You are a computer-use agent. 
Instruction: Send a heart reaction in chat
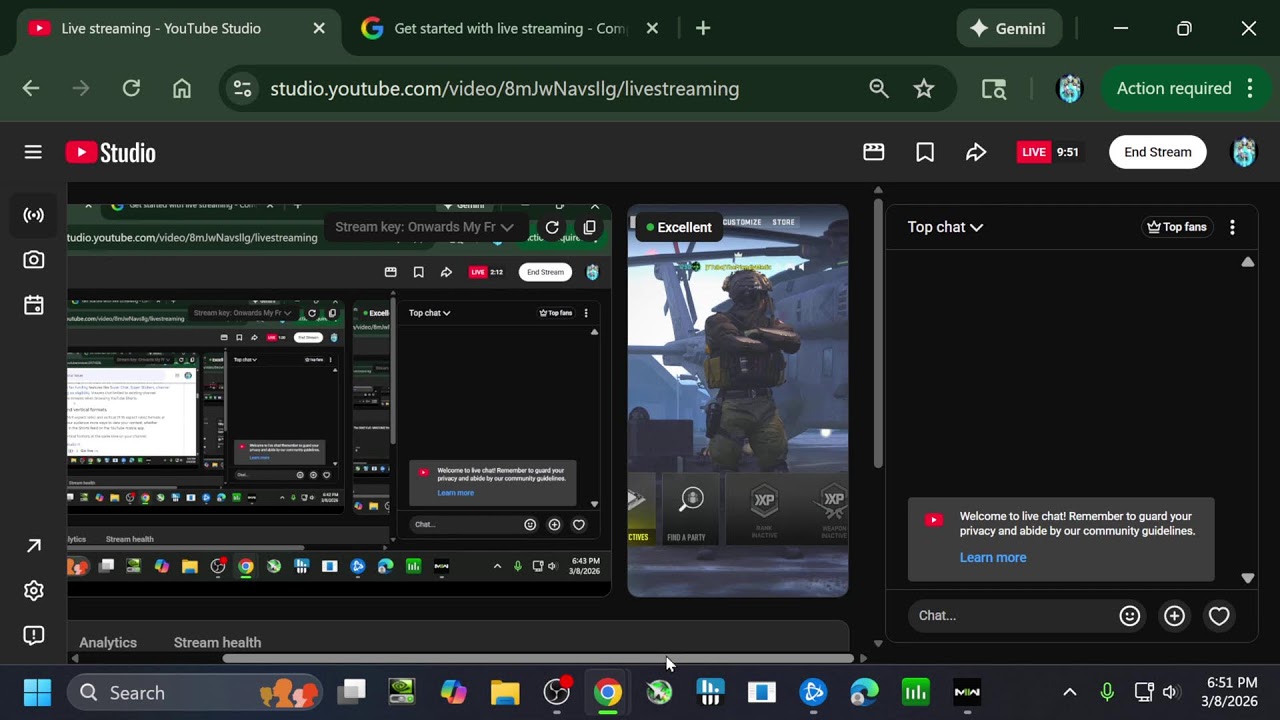1219,616
